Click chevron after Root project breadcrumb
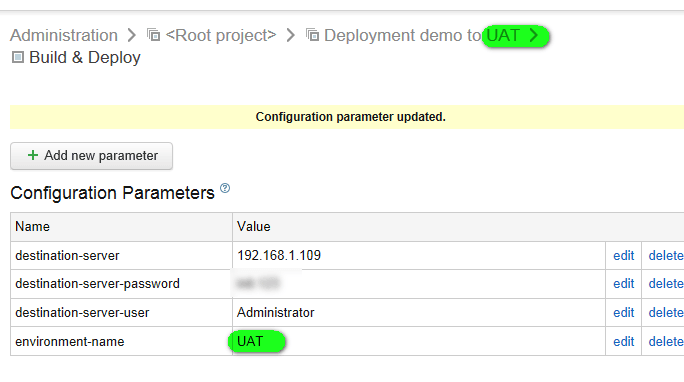 point(291,35)
